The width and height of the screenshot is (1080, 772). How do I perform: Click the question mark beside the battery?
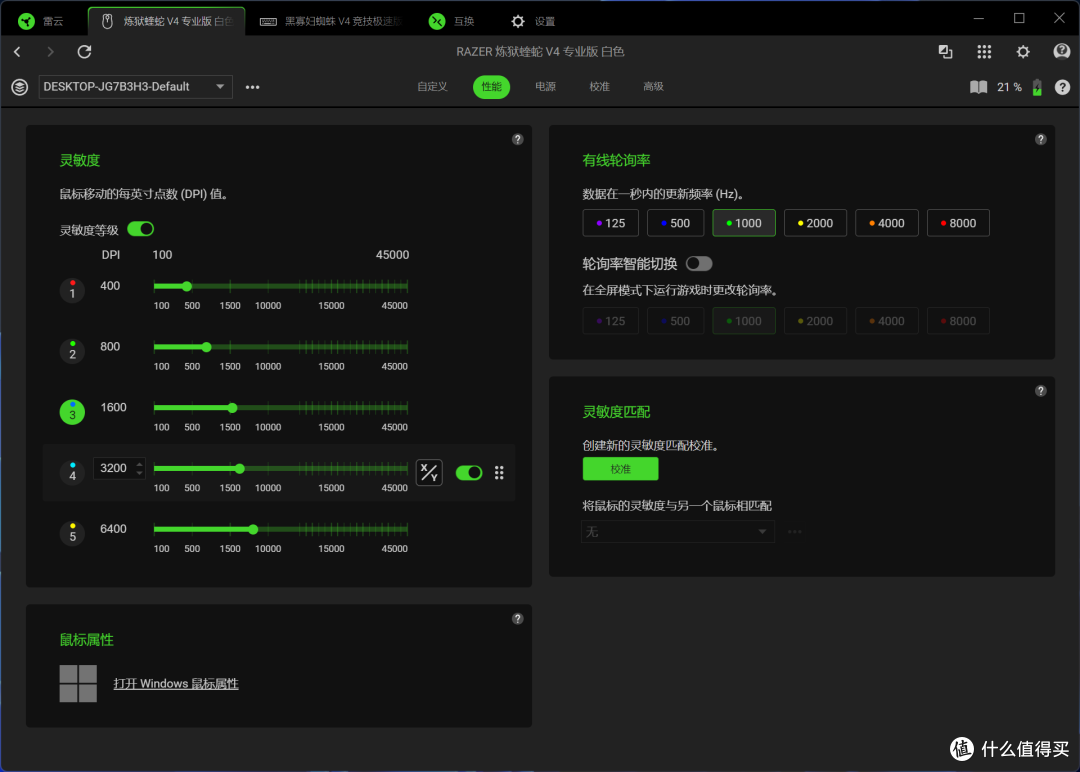click(1062, 87)
